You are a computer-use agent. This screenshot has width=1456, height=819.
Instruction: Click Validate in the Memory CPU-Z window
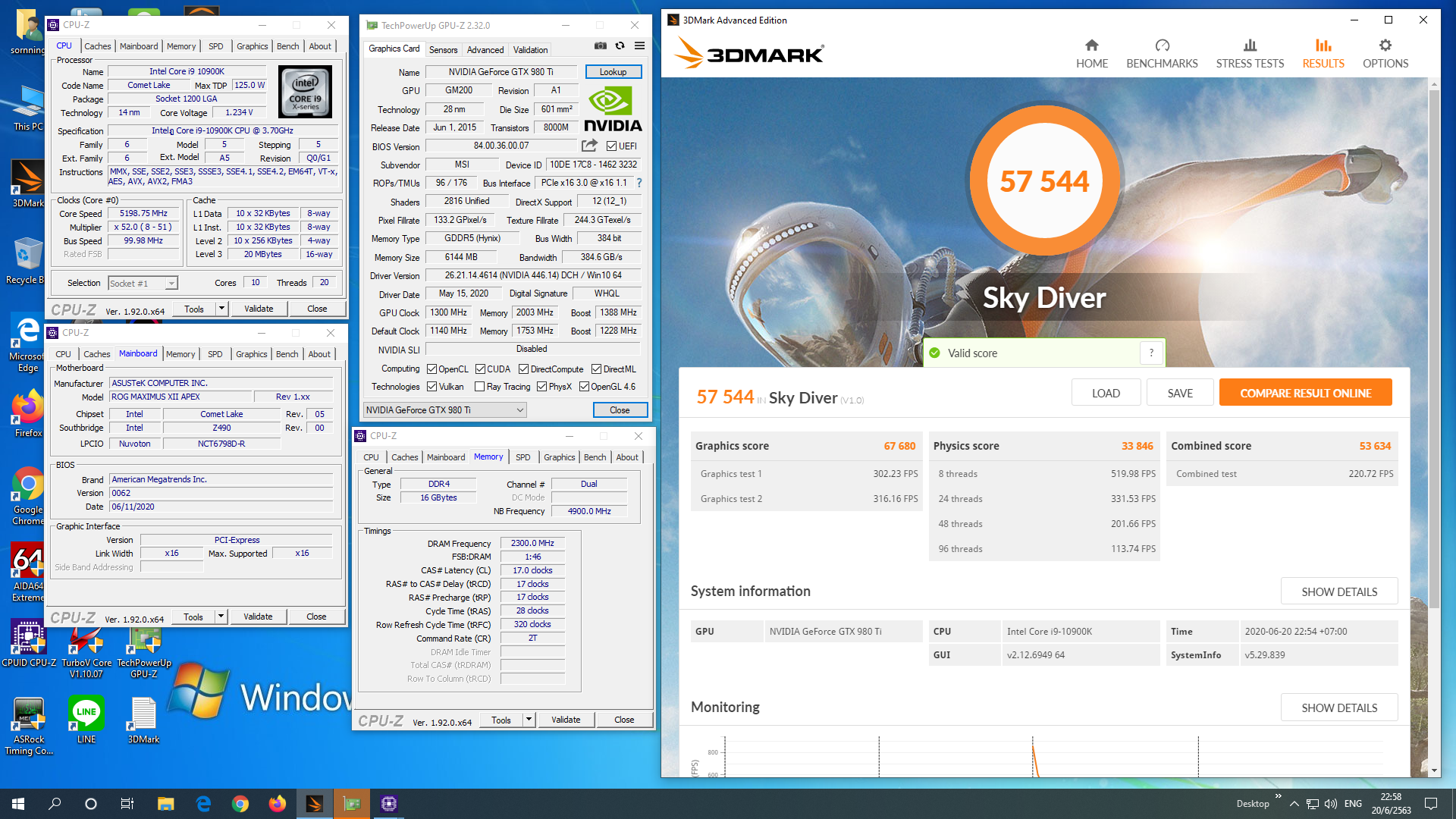(566, 720)
